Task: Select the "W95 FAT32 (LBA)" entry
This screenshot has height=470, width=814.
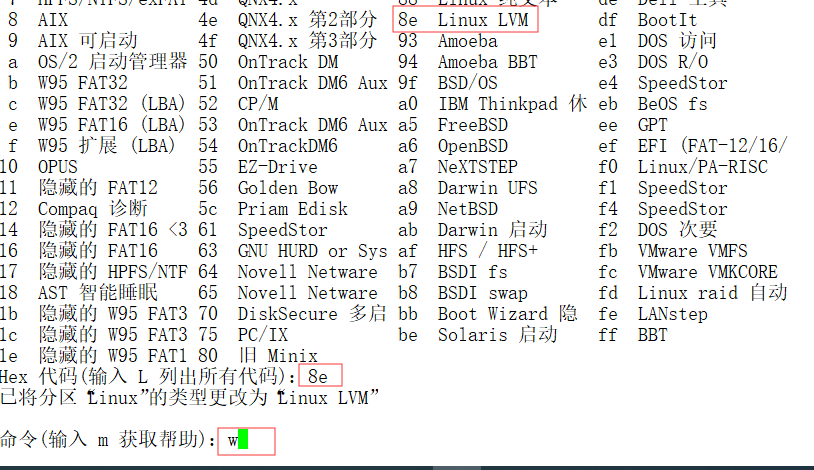Action: pos(111,104)
